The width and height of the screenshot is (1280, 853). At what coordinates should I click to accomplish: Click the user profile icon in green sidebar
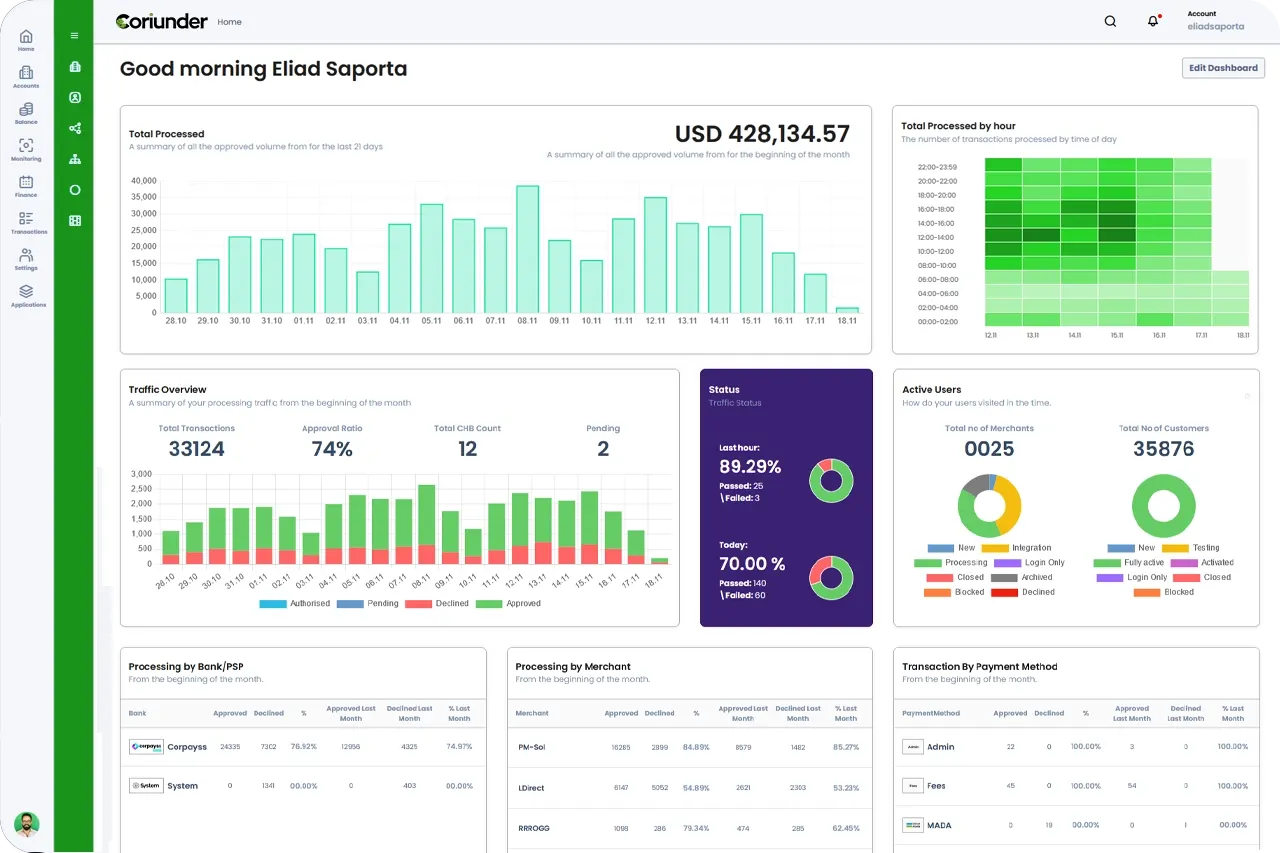75,98
